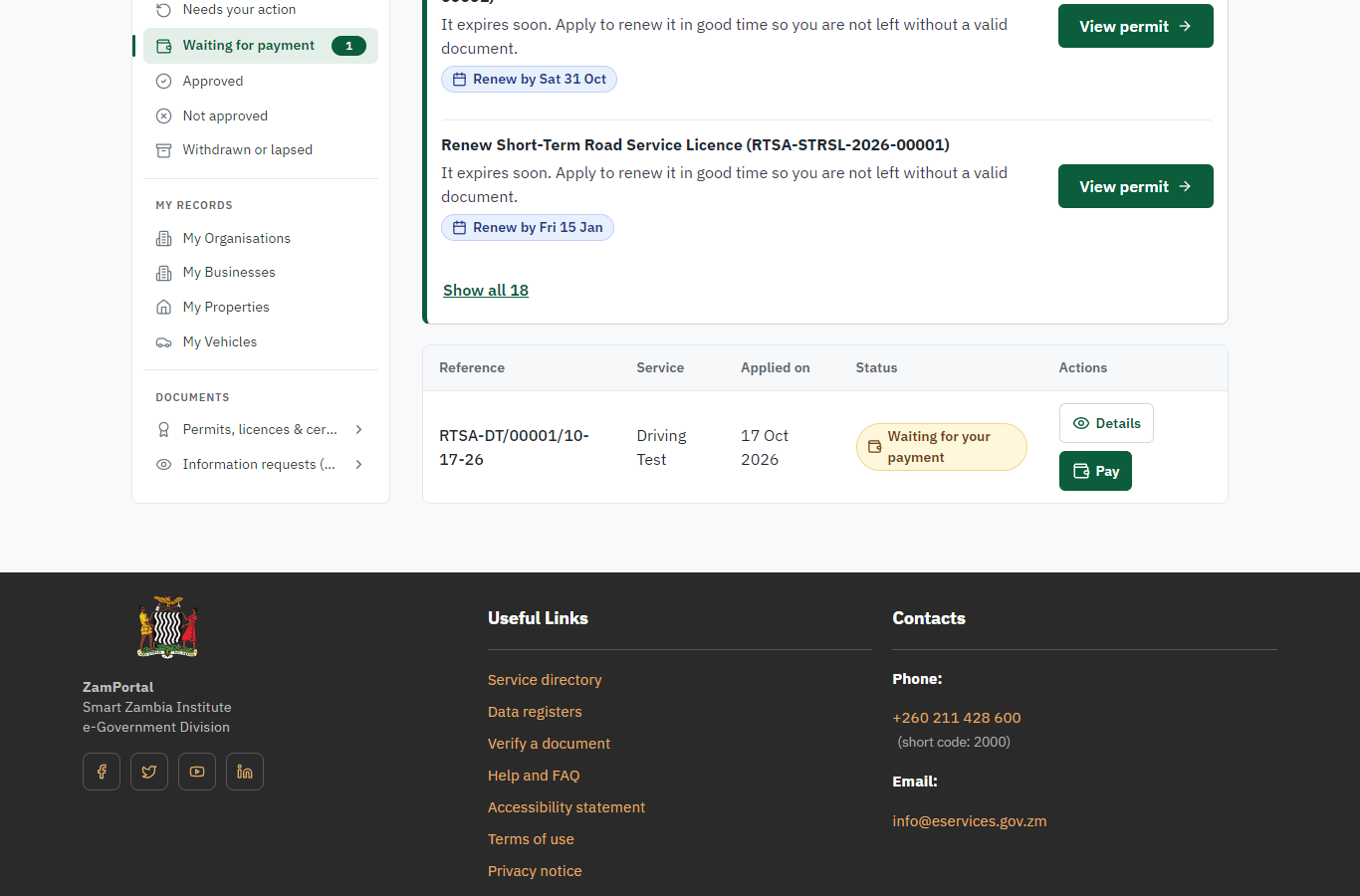Expand Information requests chevron
Image resolution: width=1360 pixels, height=896 pixels.
359,465
